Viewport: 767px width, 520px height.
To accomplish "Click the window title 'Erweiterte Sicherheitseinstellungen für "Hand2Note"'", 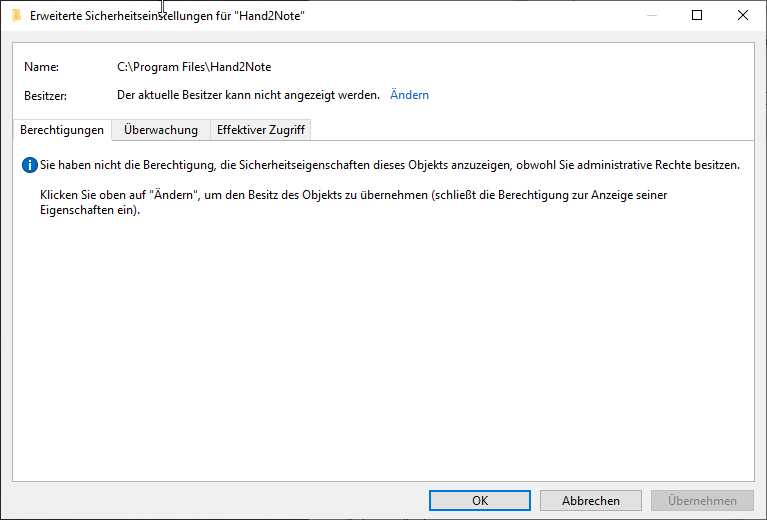I will coord(167,16).
